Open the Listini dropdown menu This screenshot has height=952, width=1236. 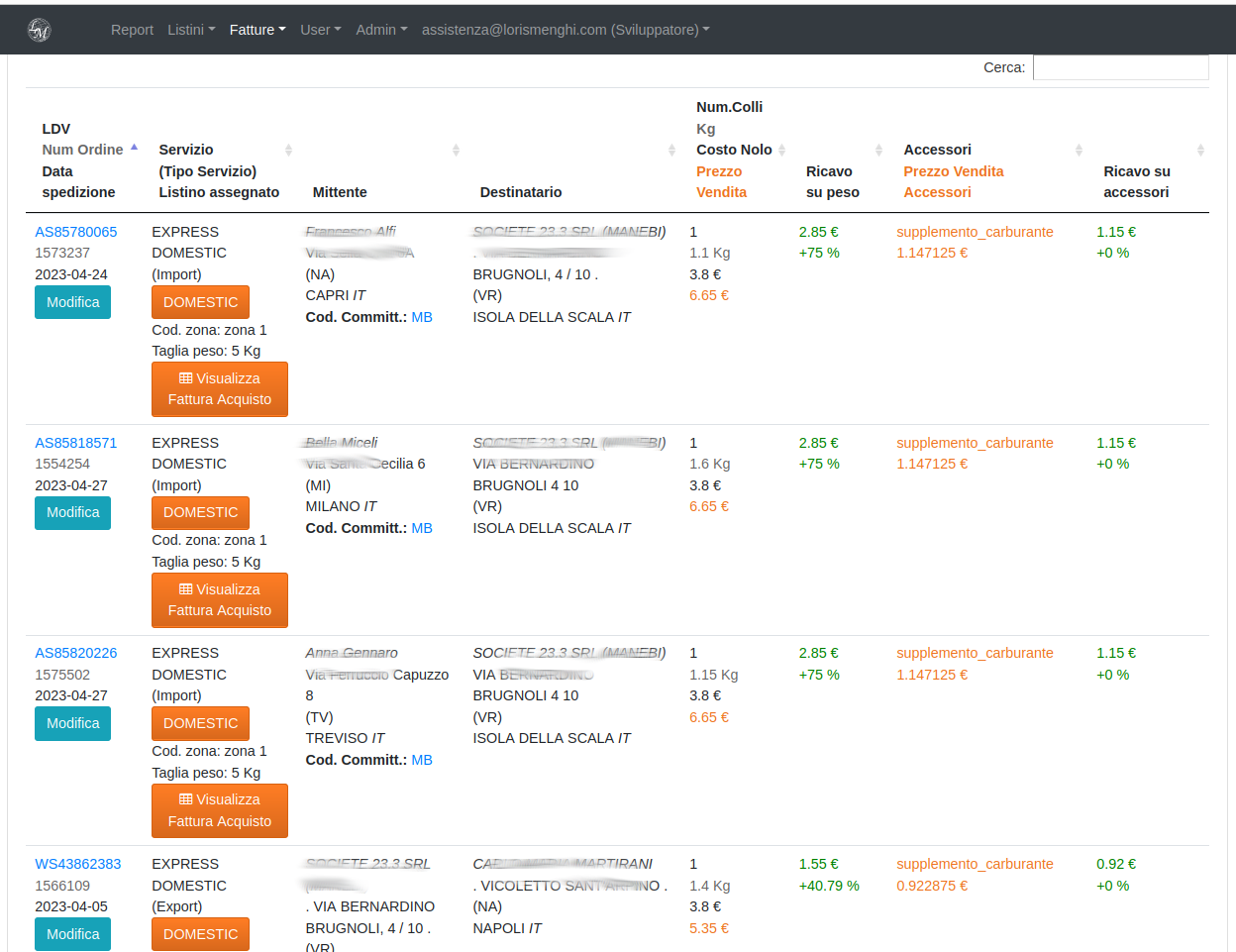tap(190, 30)
